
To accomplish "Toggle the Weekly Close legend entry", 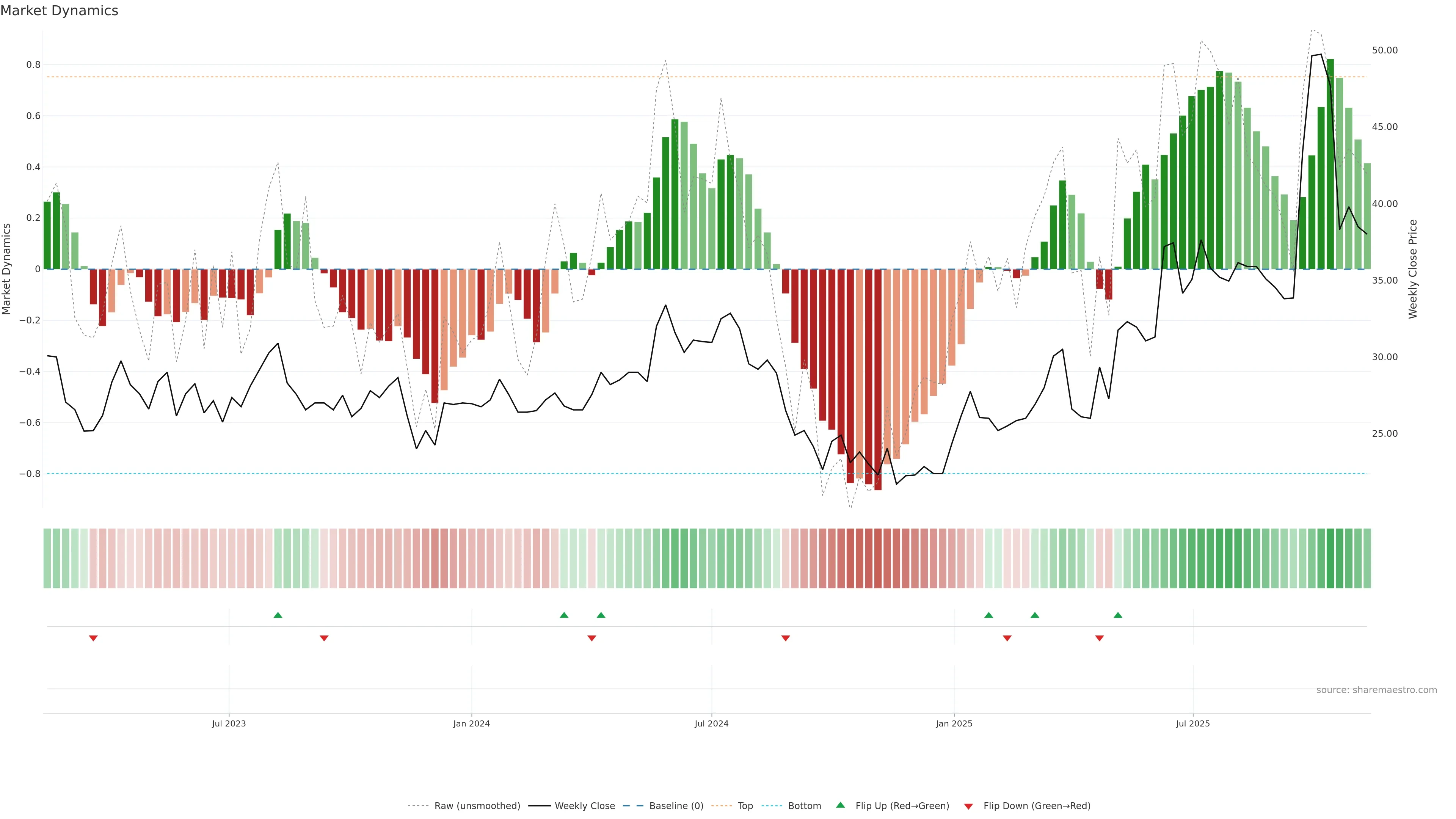I will 584,805.
